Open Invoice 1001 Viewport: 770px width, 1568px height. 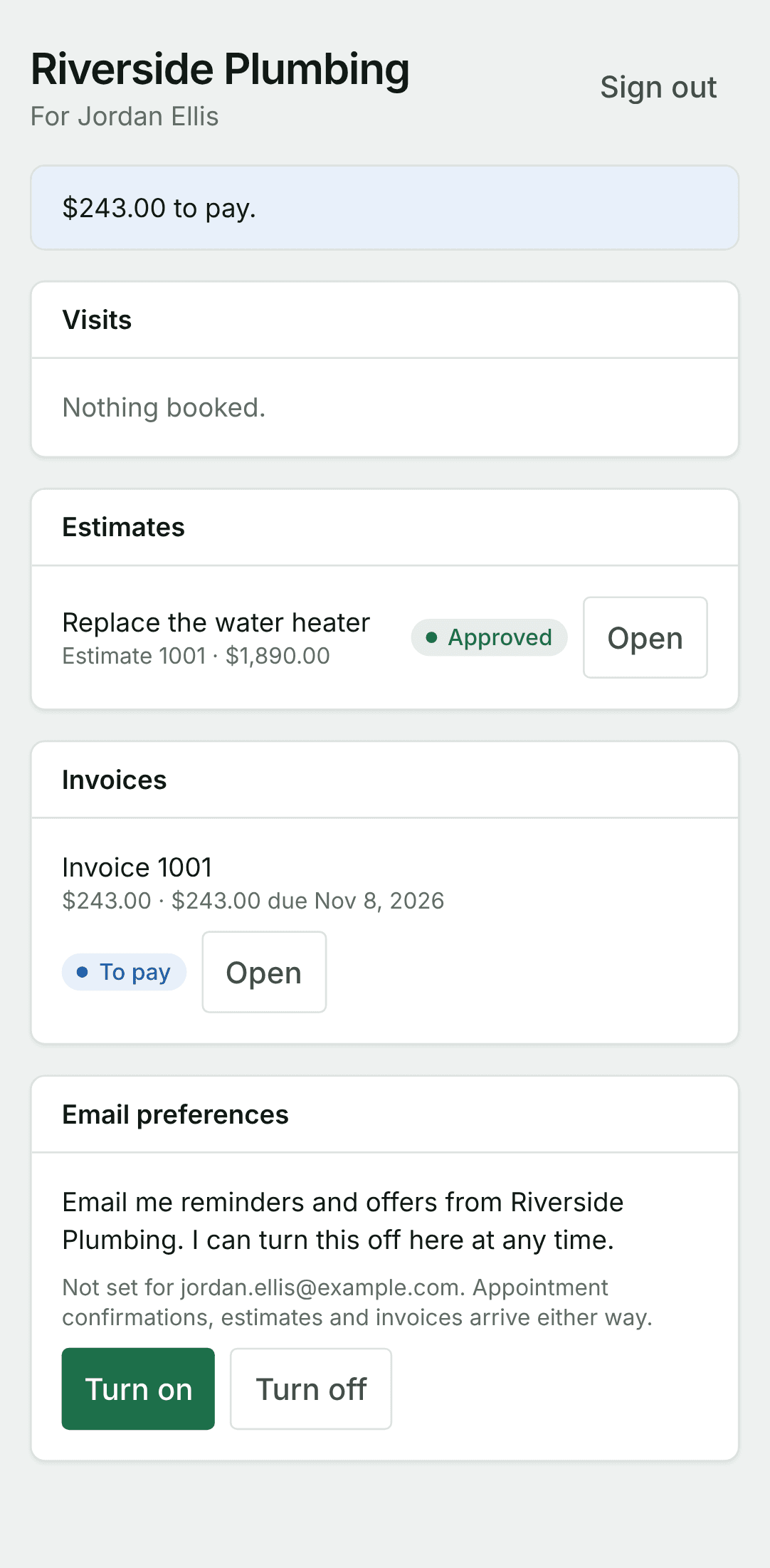click(264, 972)
